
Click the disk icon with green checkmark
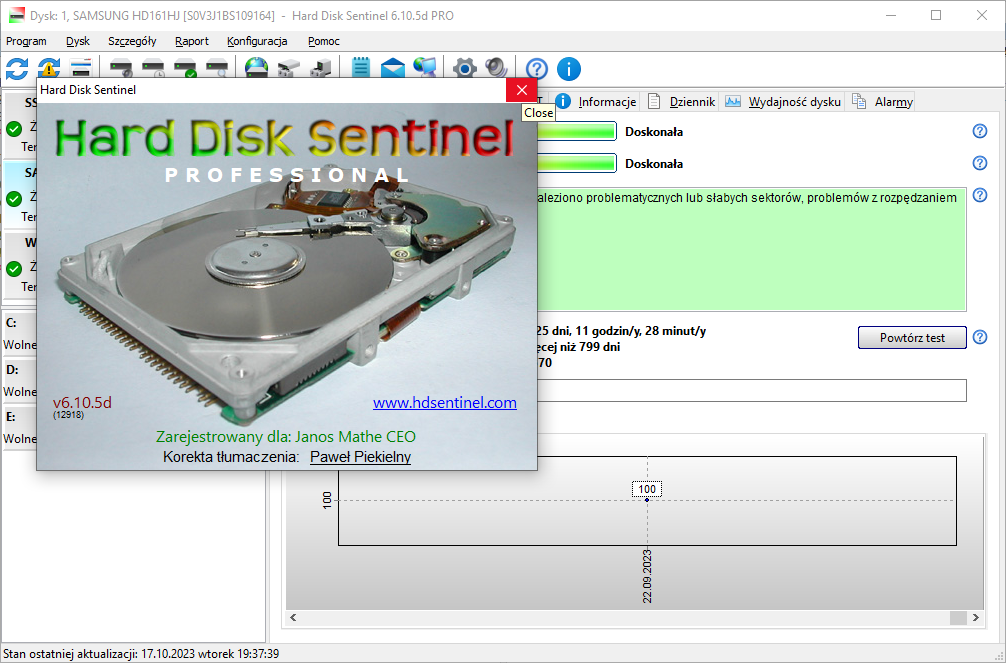(x=185, y=68)
